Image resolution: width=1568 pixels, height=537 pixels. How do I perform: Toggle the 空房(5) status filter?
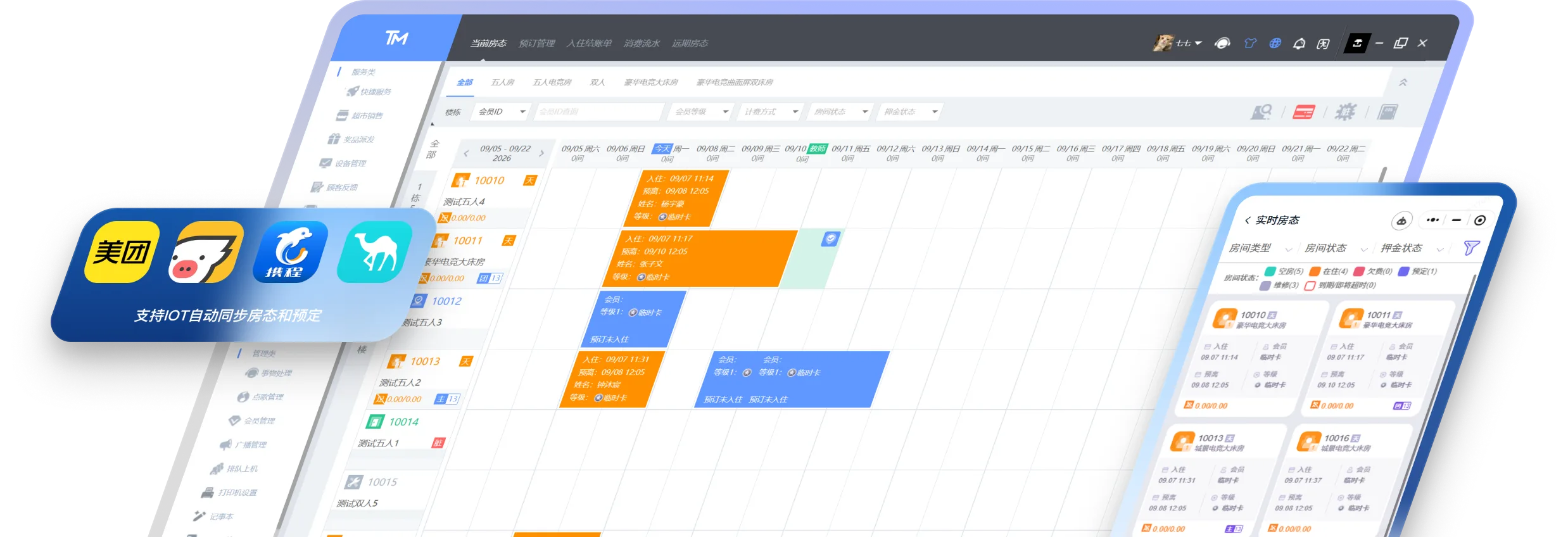pos(1284,271)
